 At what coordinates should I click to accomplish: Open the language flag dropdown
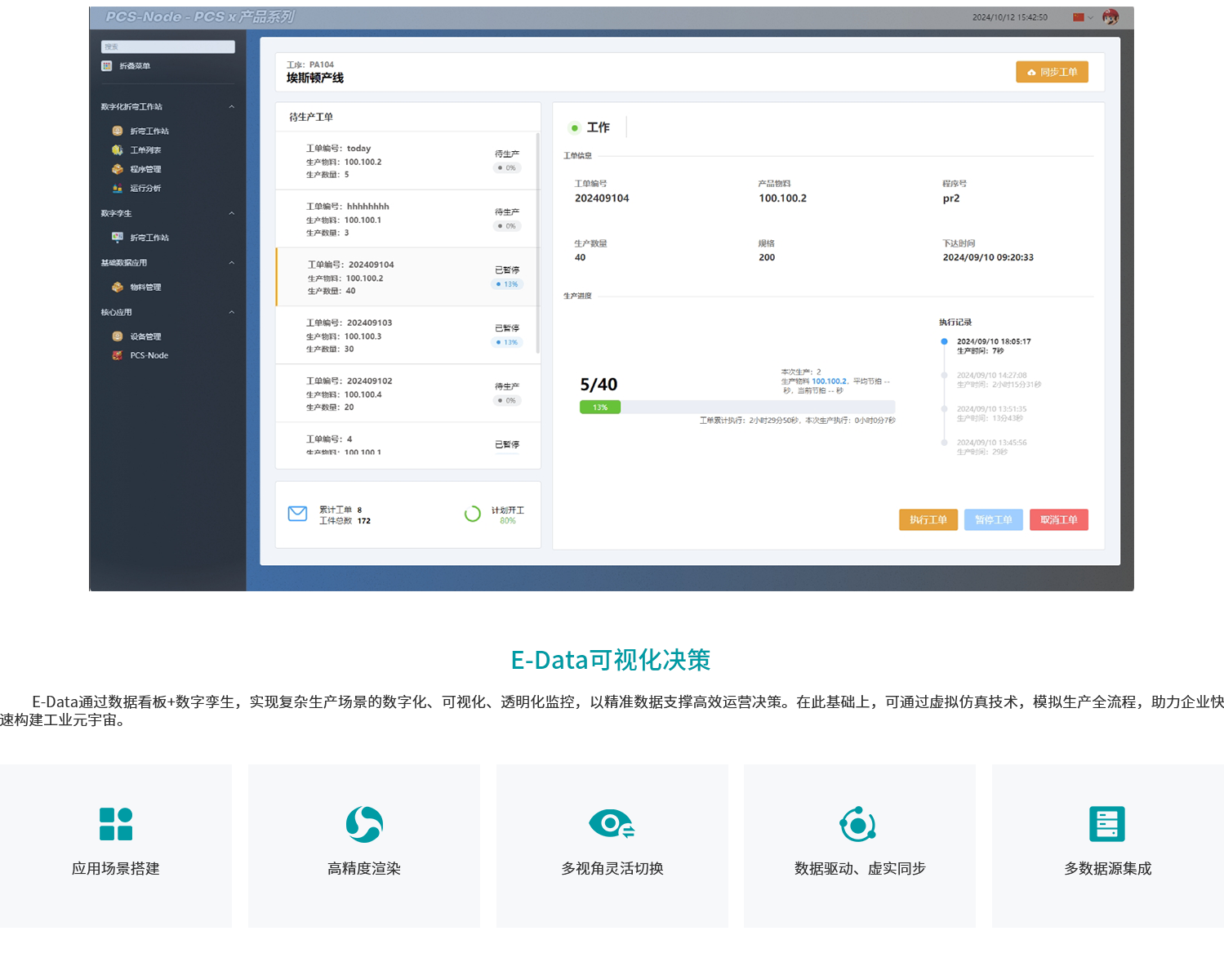click(1082, 17)
